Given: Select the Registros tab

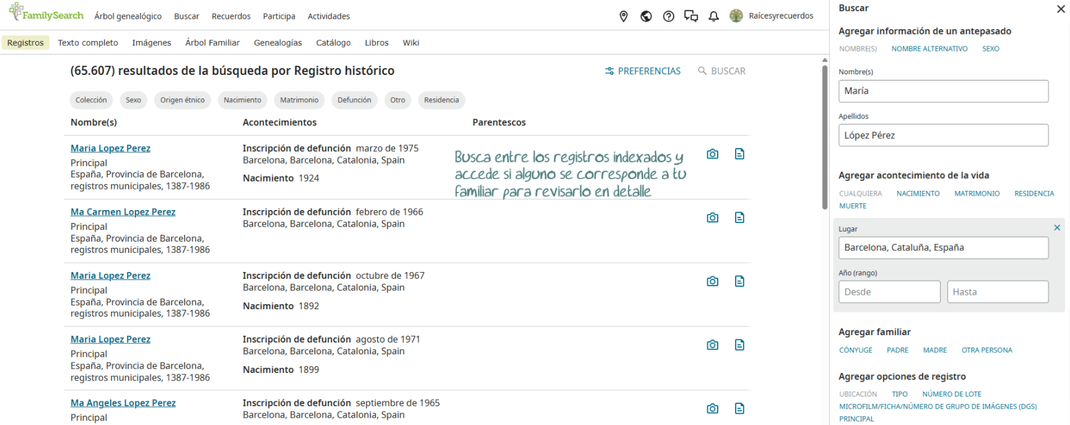Looking at the screenshot, I should point(25,42).
